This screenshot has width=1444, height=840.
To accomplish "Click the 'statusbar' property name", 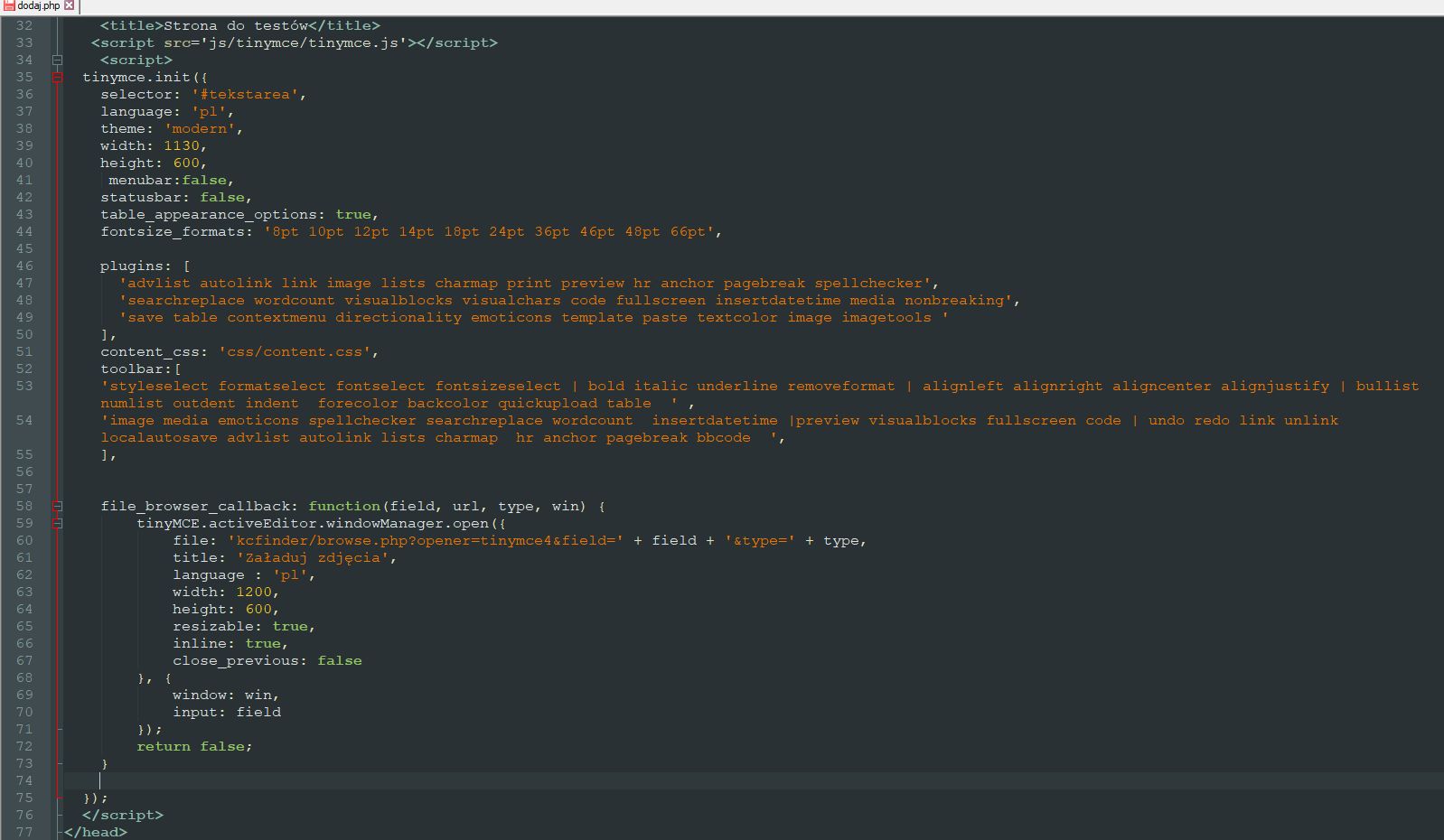I will [x=141, y=198].
